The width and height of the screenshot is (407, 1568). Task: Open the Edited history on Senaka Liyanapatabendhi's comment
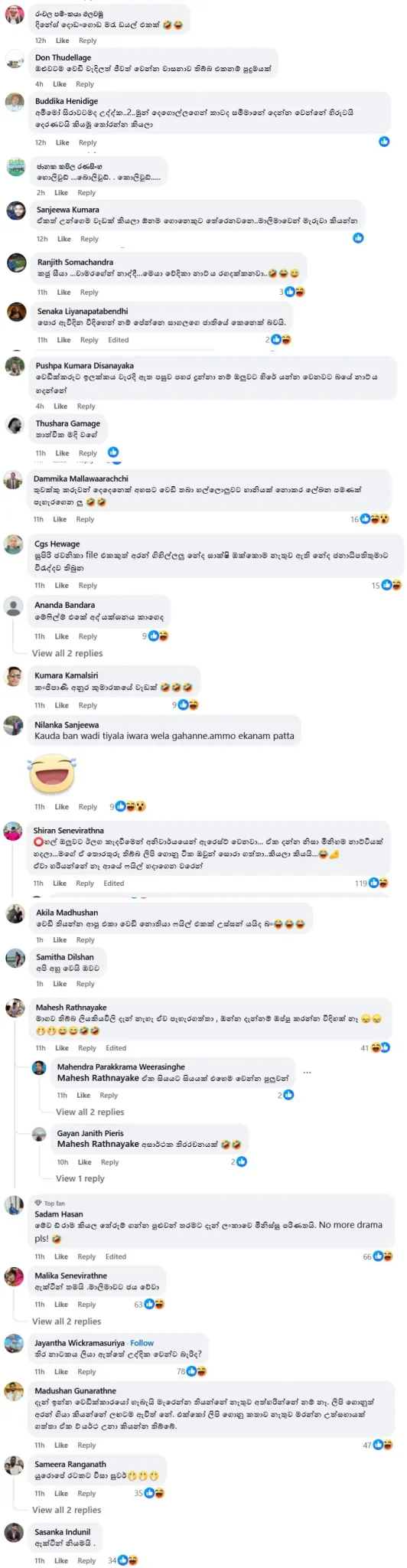tap(119, 340)
